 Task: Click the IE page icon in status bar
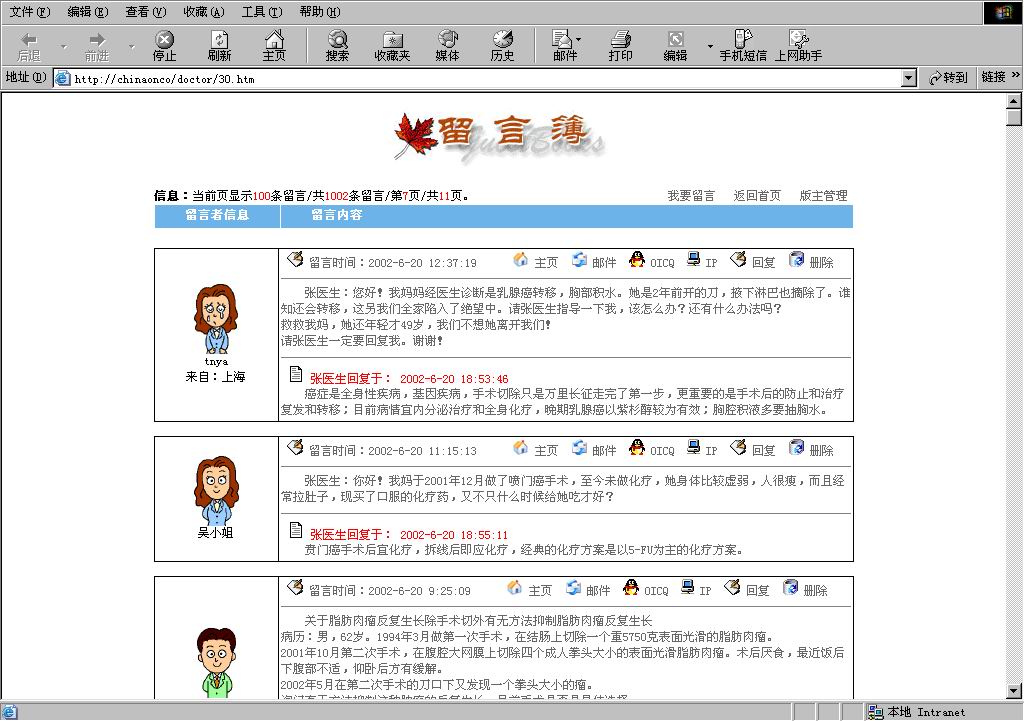[x=9, y=713]
